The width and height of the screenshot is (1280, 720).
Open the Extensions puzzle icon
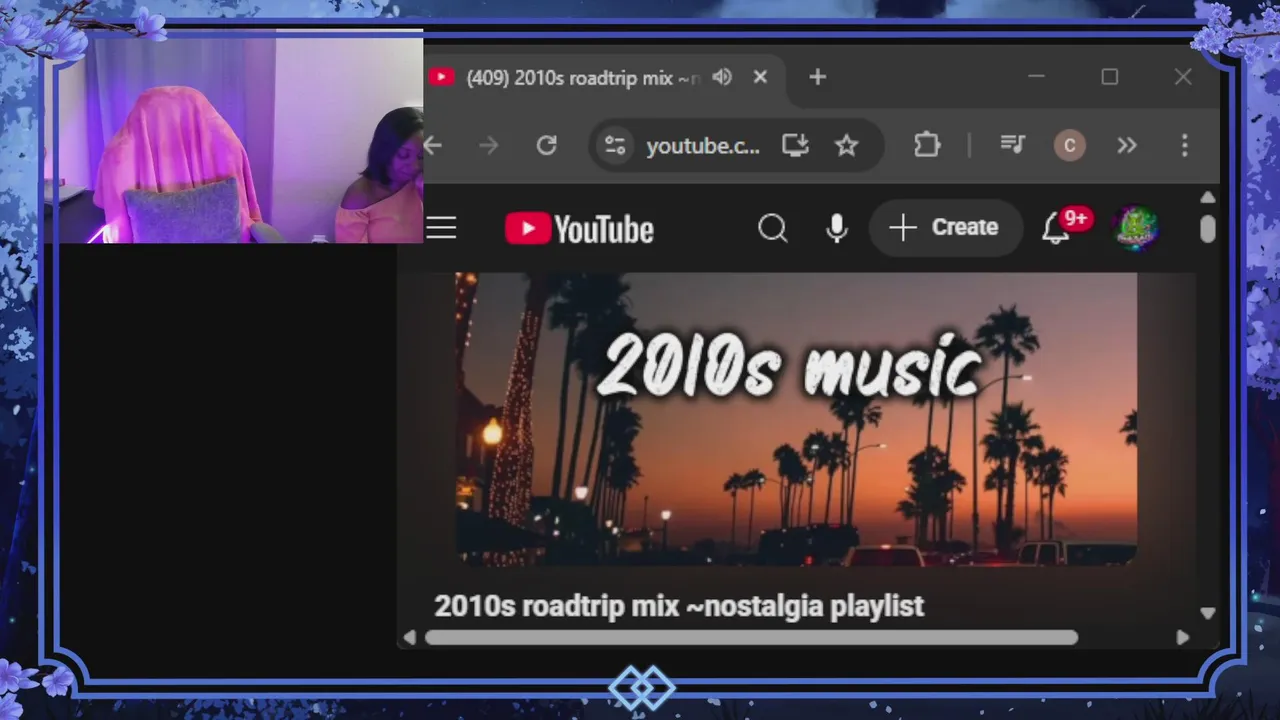pyautogui.click(x=927, y=146)
